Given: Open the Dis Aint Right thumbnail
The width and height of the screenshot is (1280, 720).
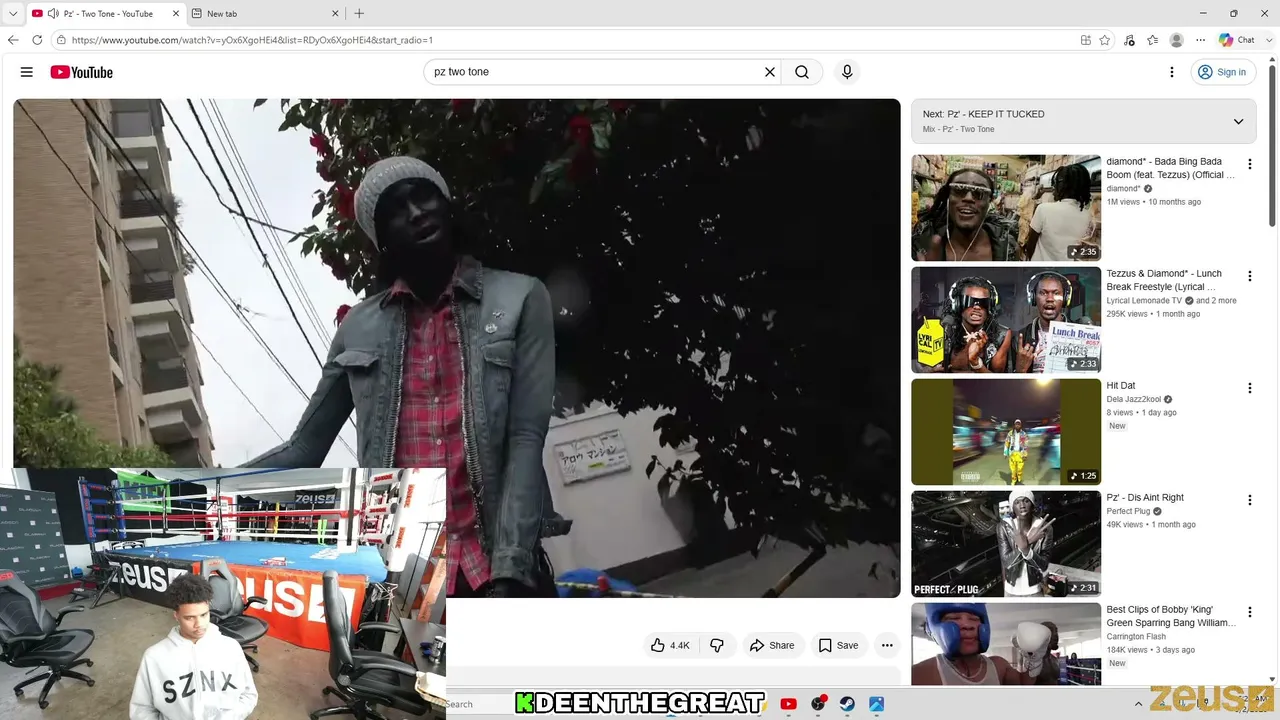Looking at the screenshot, I should pyautogui.click(x=1006, y=544).
